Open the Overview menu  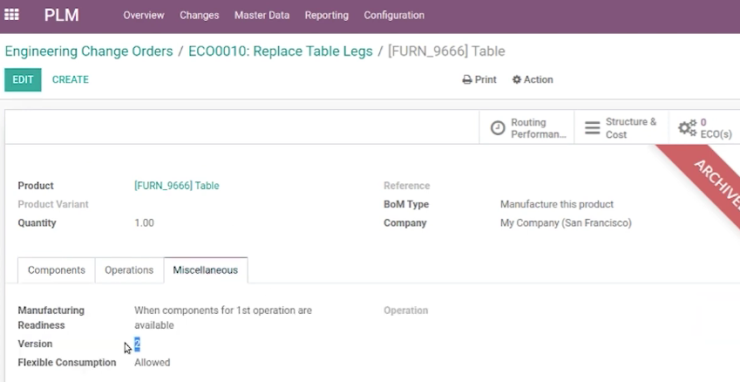[x=143, y=15]
